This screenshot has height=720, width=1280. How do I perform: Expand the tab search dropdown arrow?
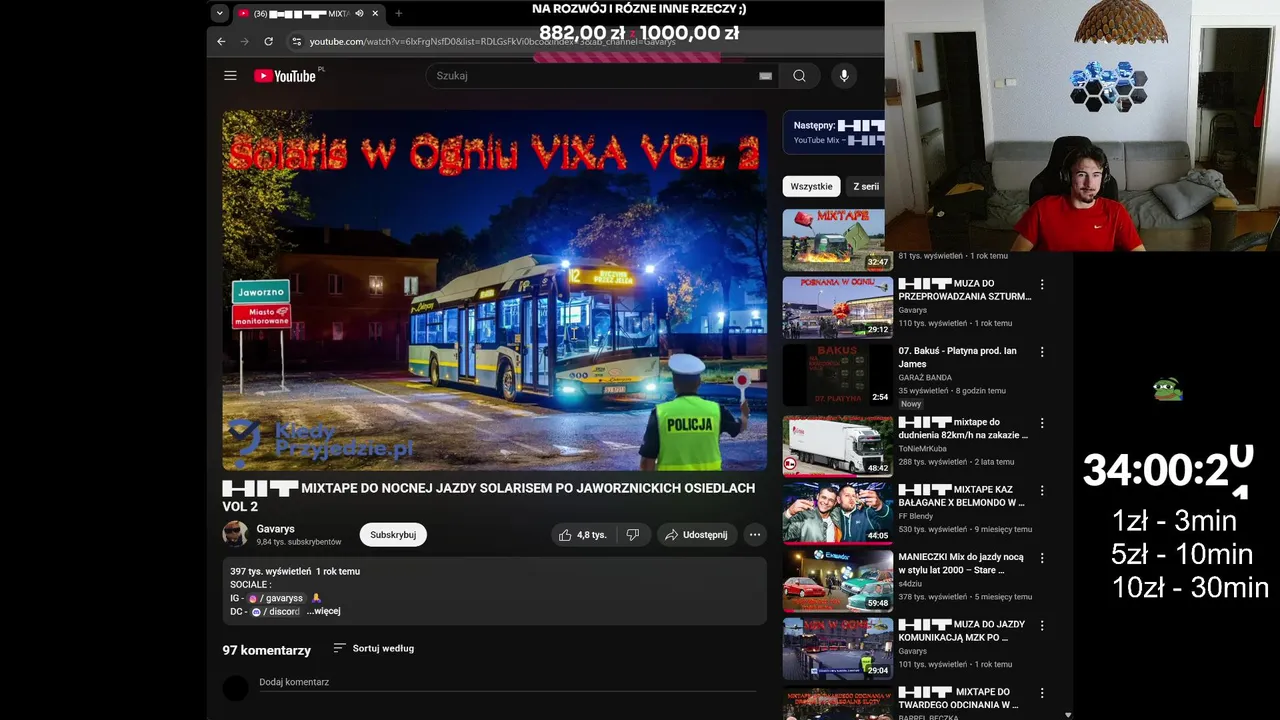pos(219,13)
